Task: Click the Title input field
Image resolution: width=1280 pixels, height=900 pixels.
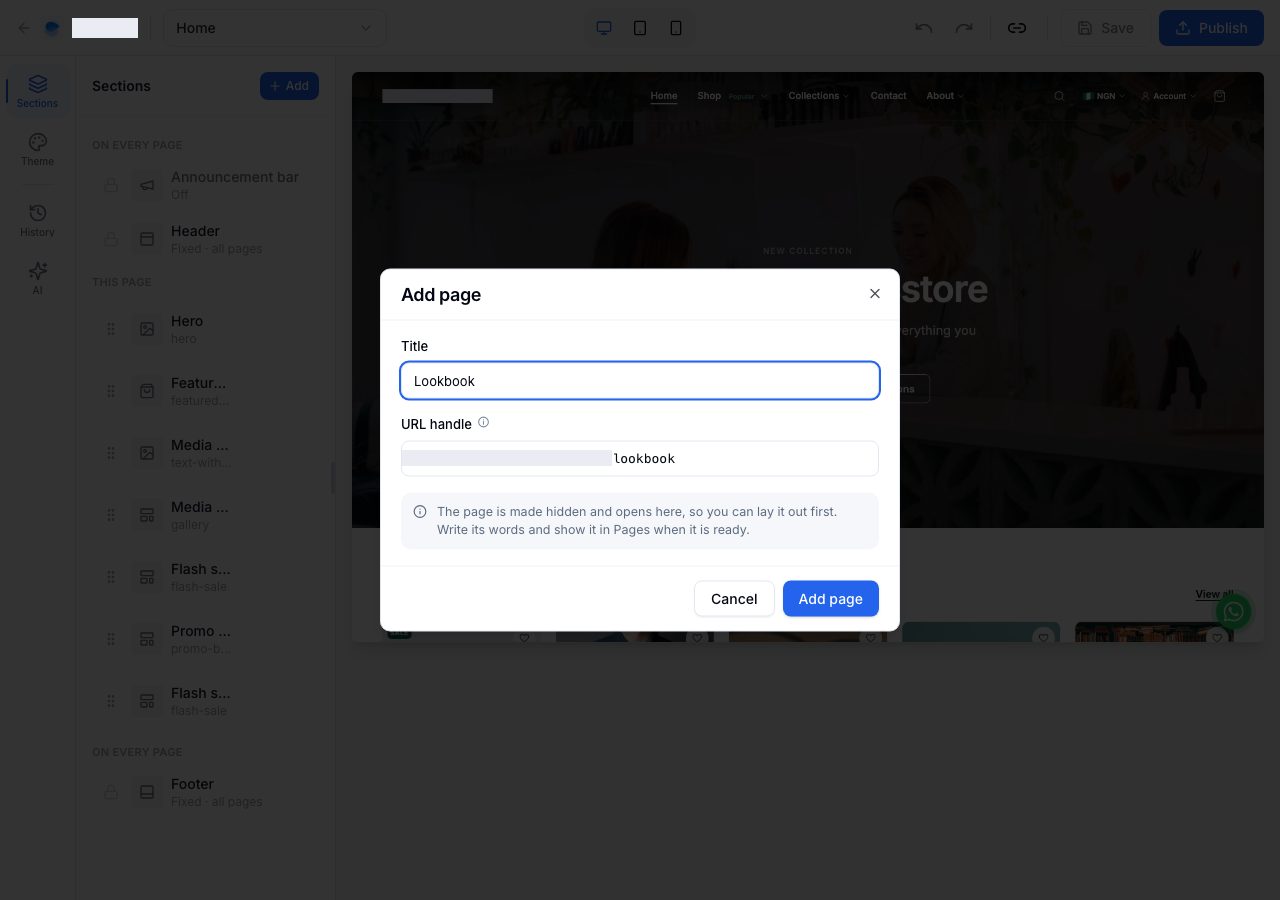Action: (640, 381)
